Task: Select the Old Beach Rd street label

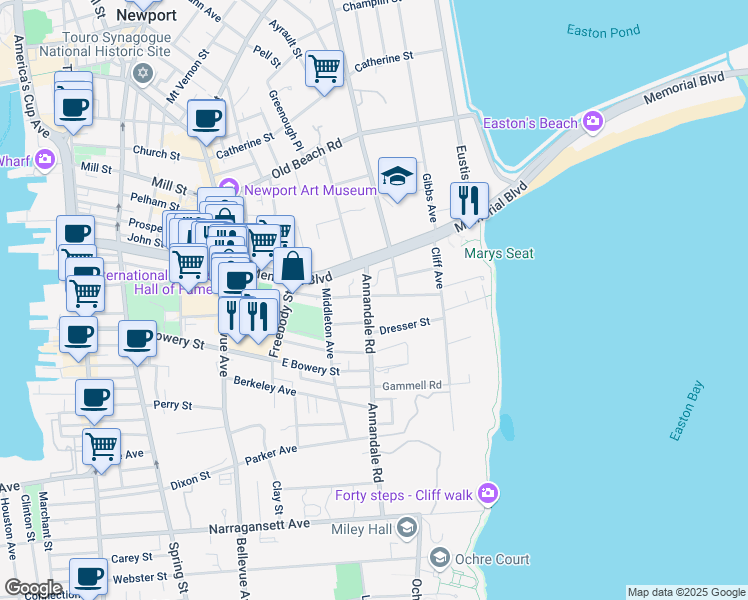Action: click(x=307, y=158)
